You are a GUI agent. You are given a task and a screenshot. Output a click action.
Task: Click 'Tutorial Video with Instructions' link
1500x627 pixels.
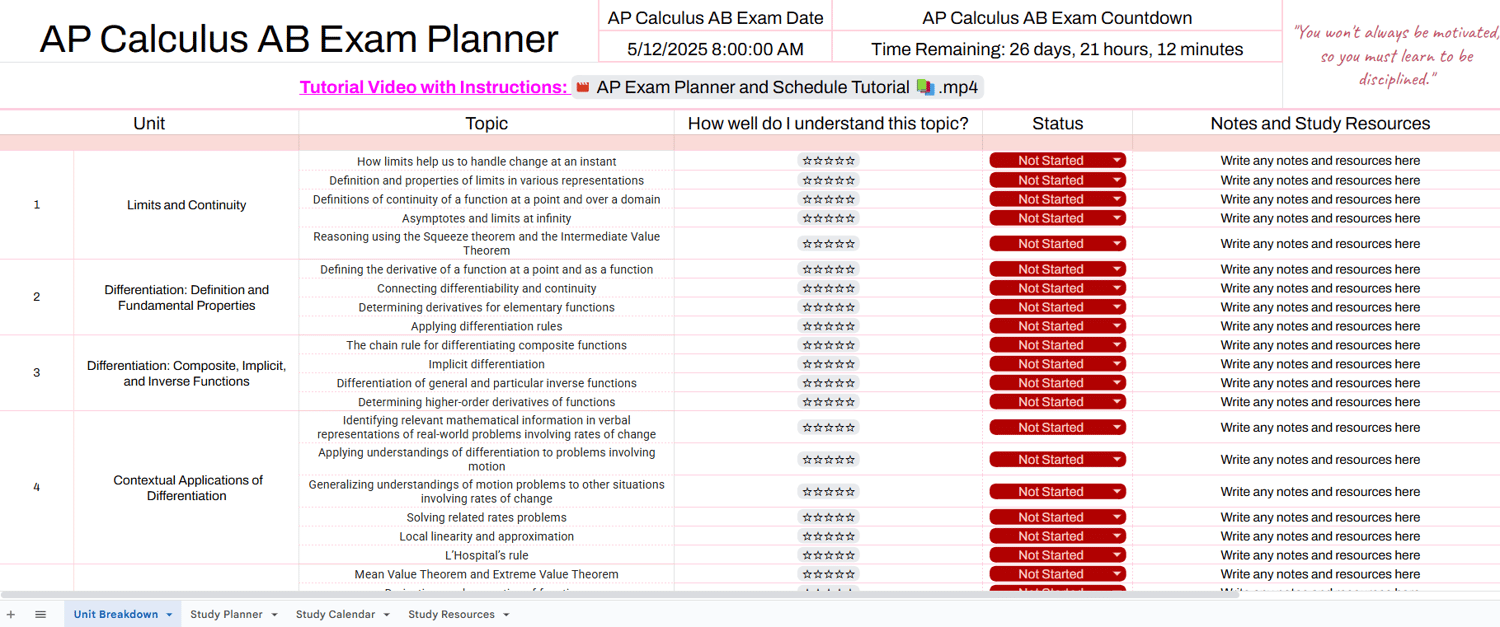click(433, 88)
